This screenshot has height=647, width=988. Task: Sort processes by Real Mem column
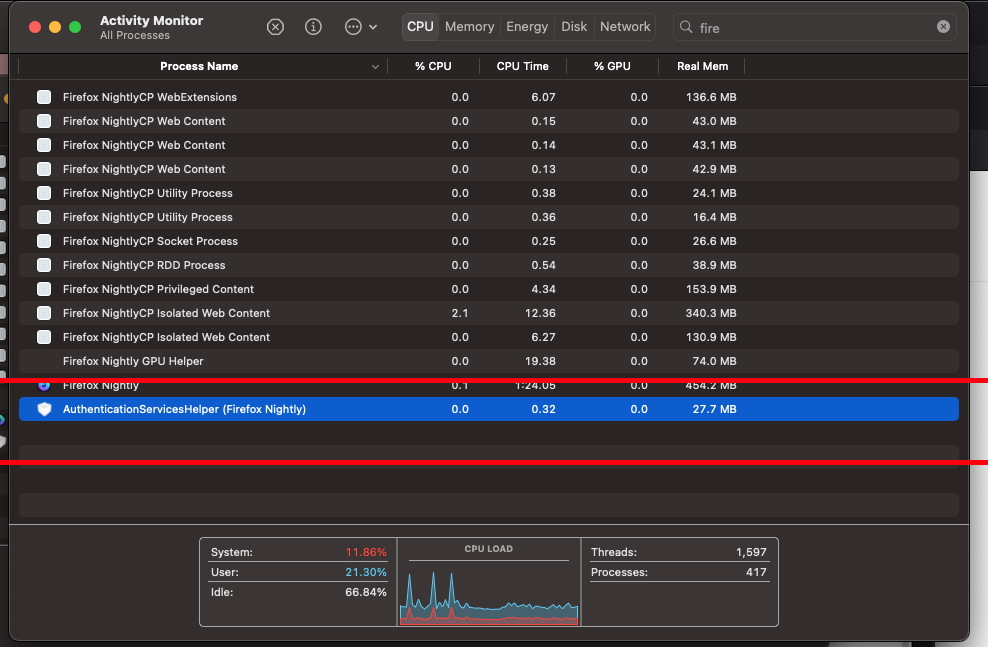pos(702,66)
